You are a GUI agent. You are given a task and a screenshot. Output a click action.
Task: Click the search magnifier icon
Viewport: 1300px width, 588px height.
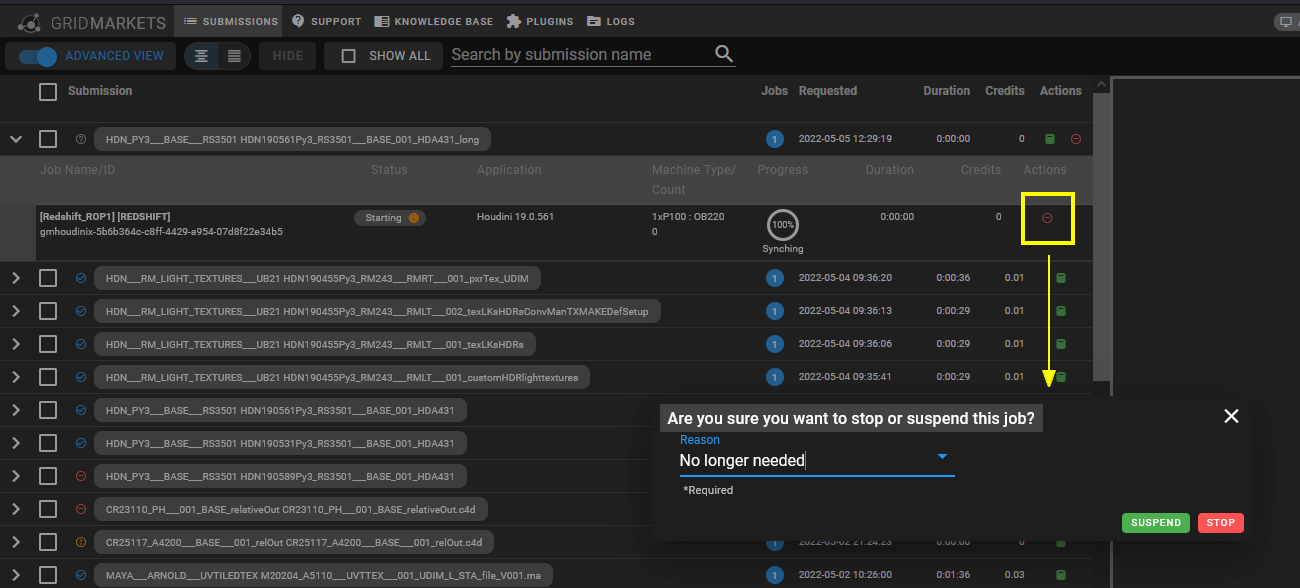[724, 54]
